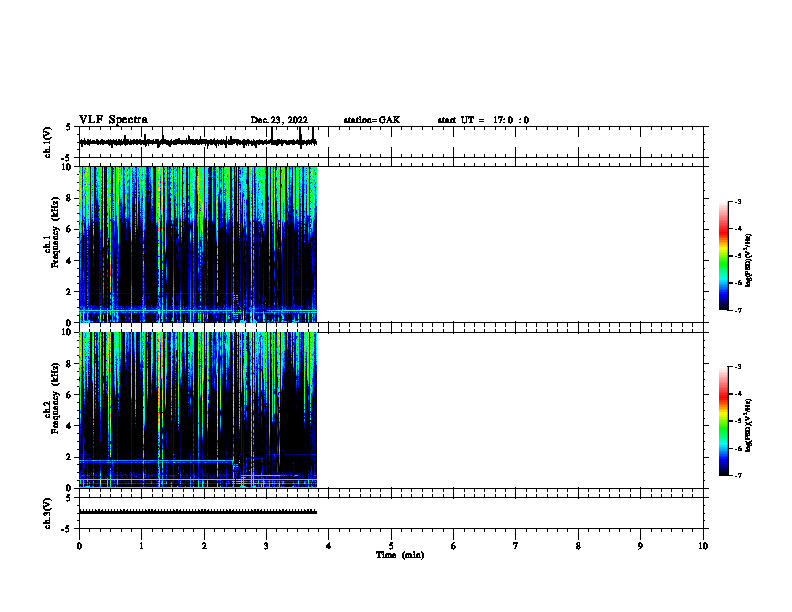Click inside the ch.1 spectrogram data

198,244
